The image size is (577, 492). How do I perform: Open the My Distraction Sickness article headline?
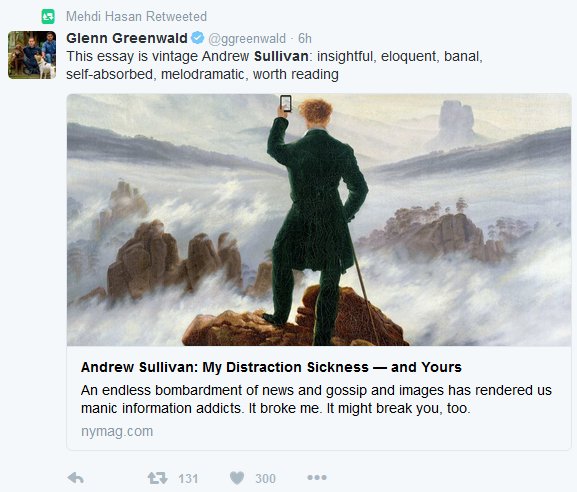click(271, 367)
